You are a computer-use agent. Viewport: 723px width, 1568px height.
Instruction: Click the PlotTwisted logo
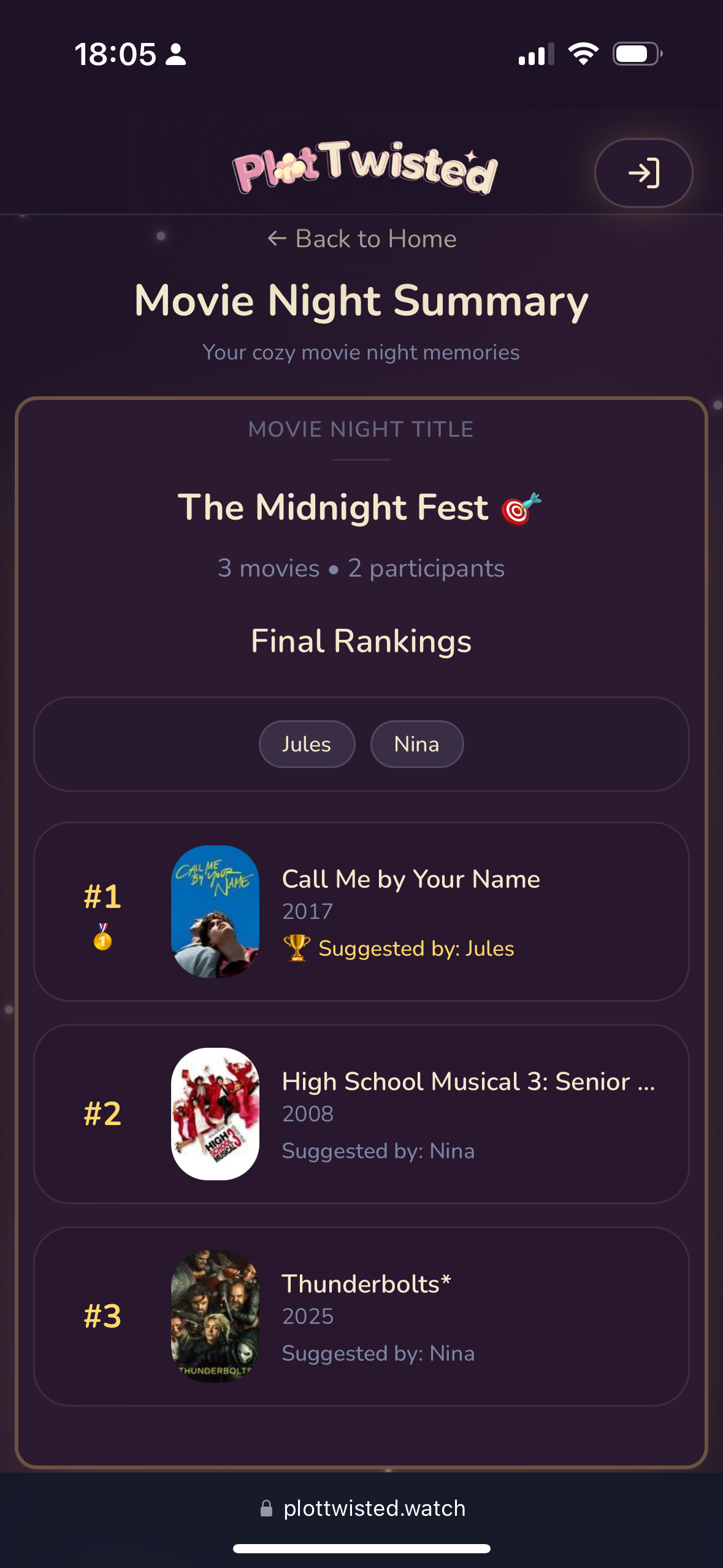(x=365, y=167)
